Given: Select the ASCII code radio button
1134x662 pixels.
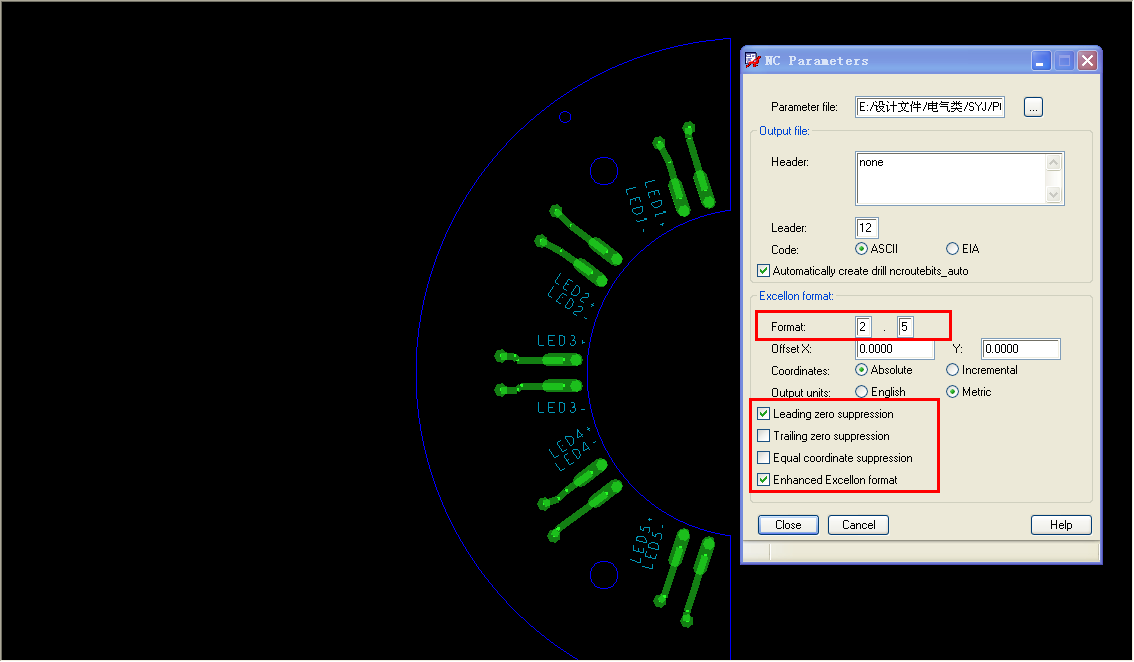Looking at the screenshot, I should point(861,249).
